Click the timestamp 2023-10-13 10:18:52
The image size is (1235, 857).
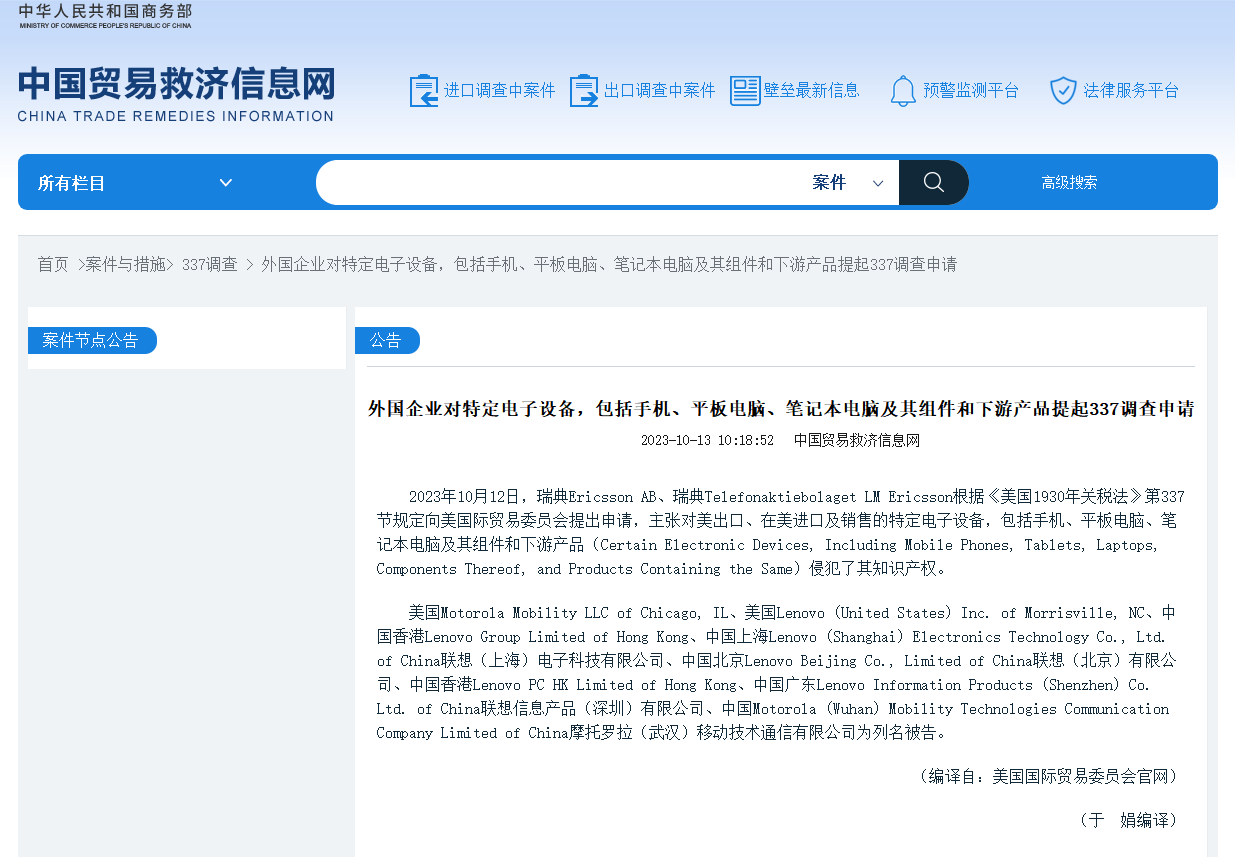click(x=707, y=440)
